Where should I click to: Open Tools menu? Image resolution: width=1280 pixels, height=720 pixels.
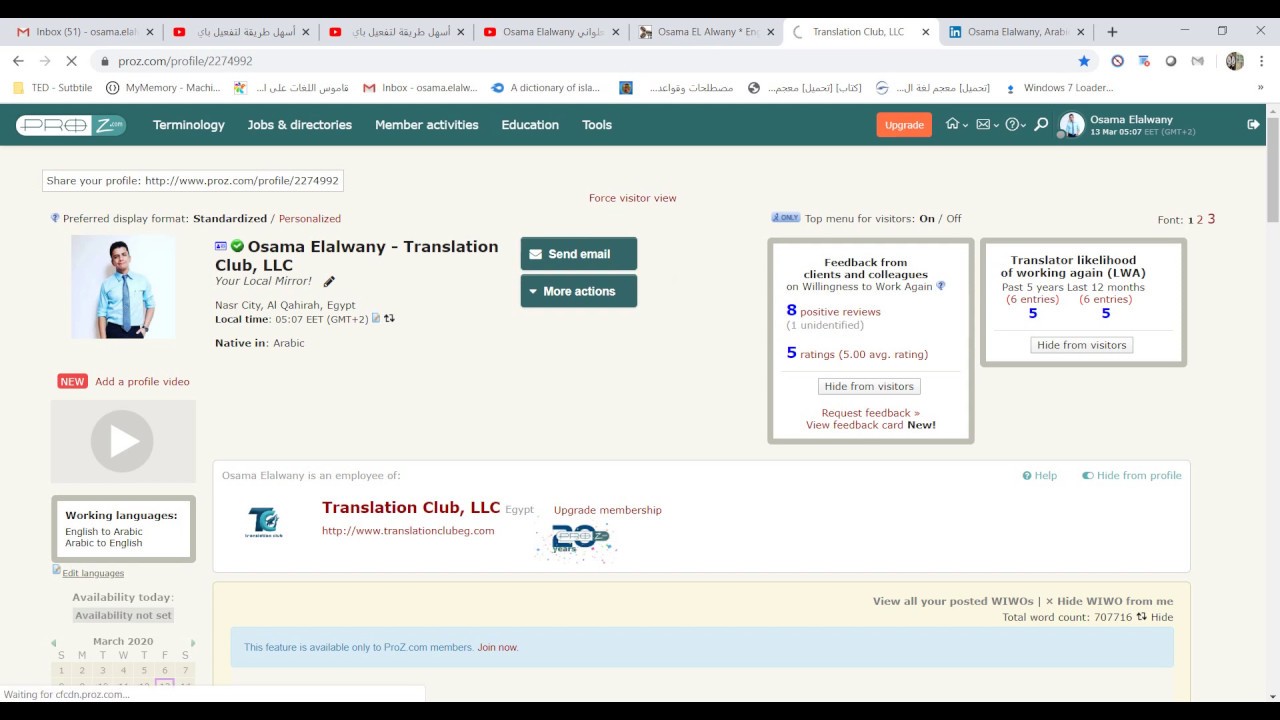click(x=597, y=125)
